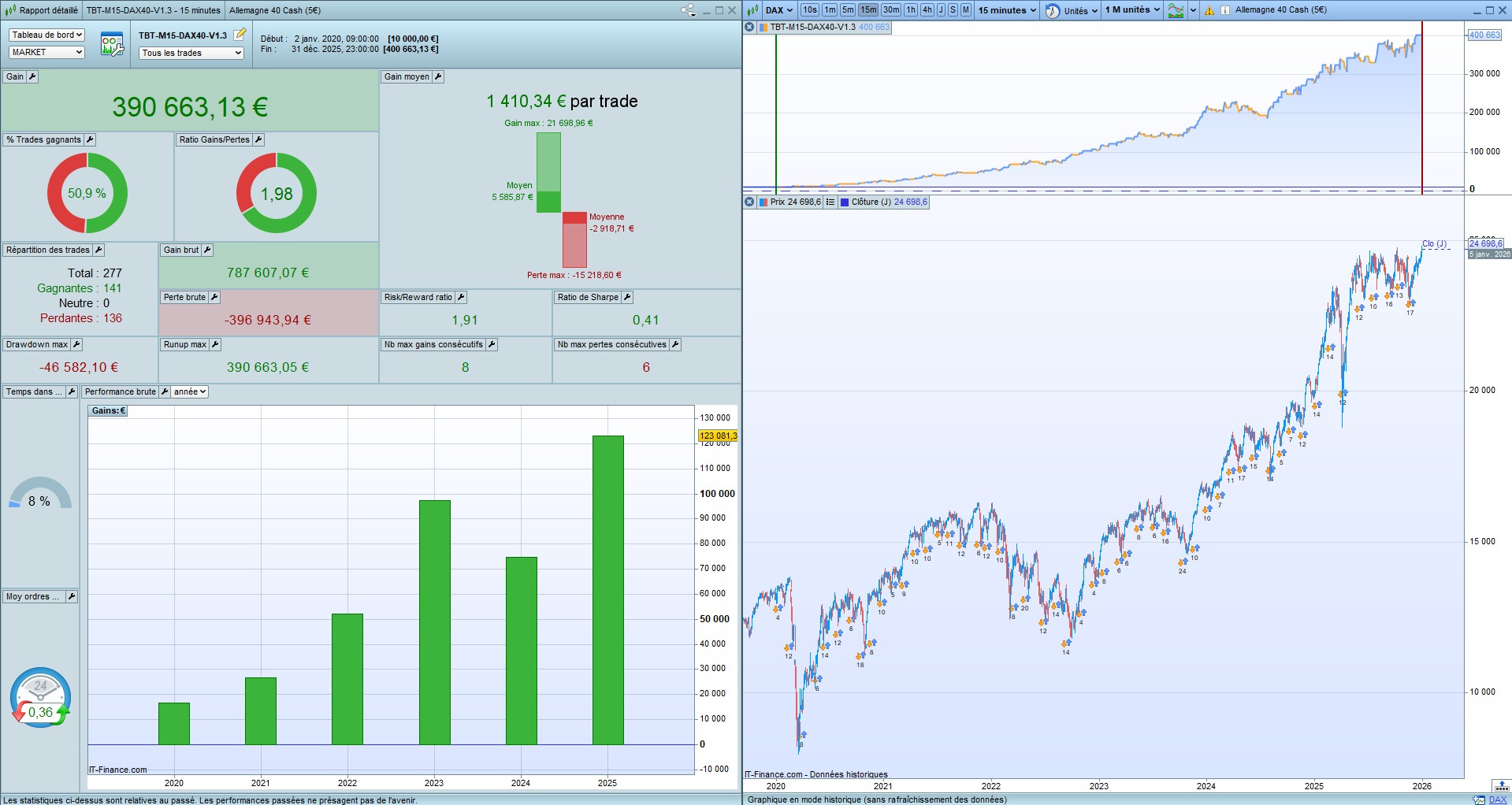Open the share icon menu in report window
The height and width of the screenshot is (805, 1512).
pyautogui.click(x=687, y=10)
